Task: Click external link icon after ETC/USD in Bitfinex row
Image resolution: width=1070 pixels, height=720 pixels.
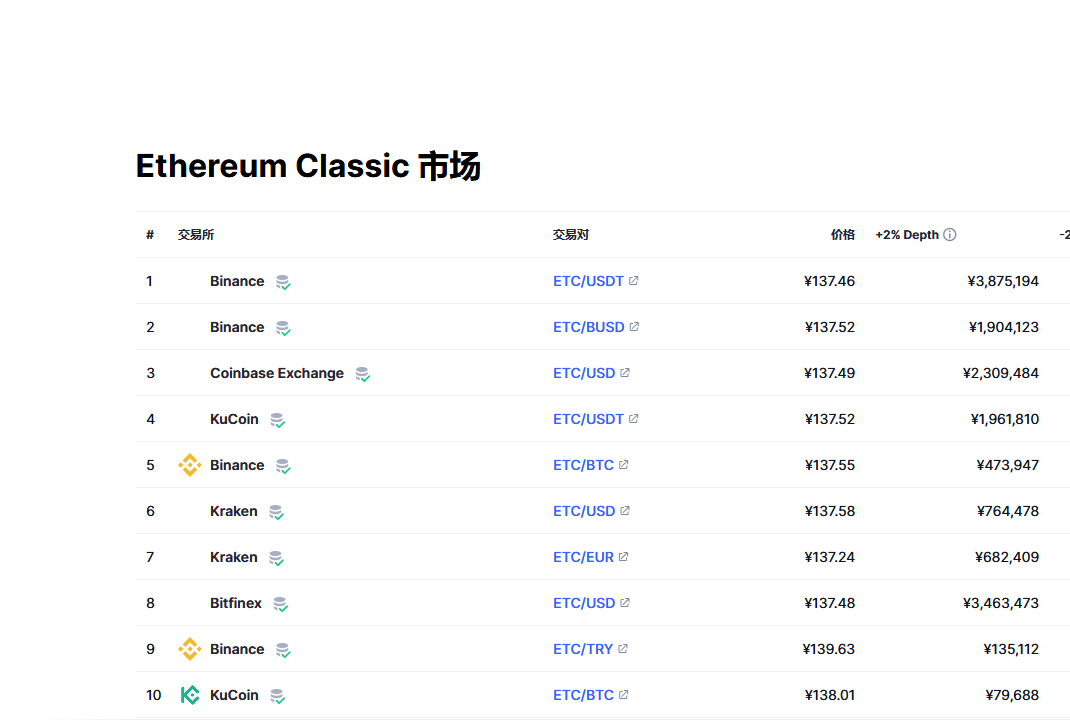Action: (x=624, y=603)
